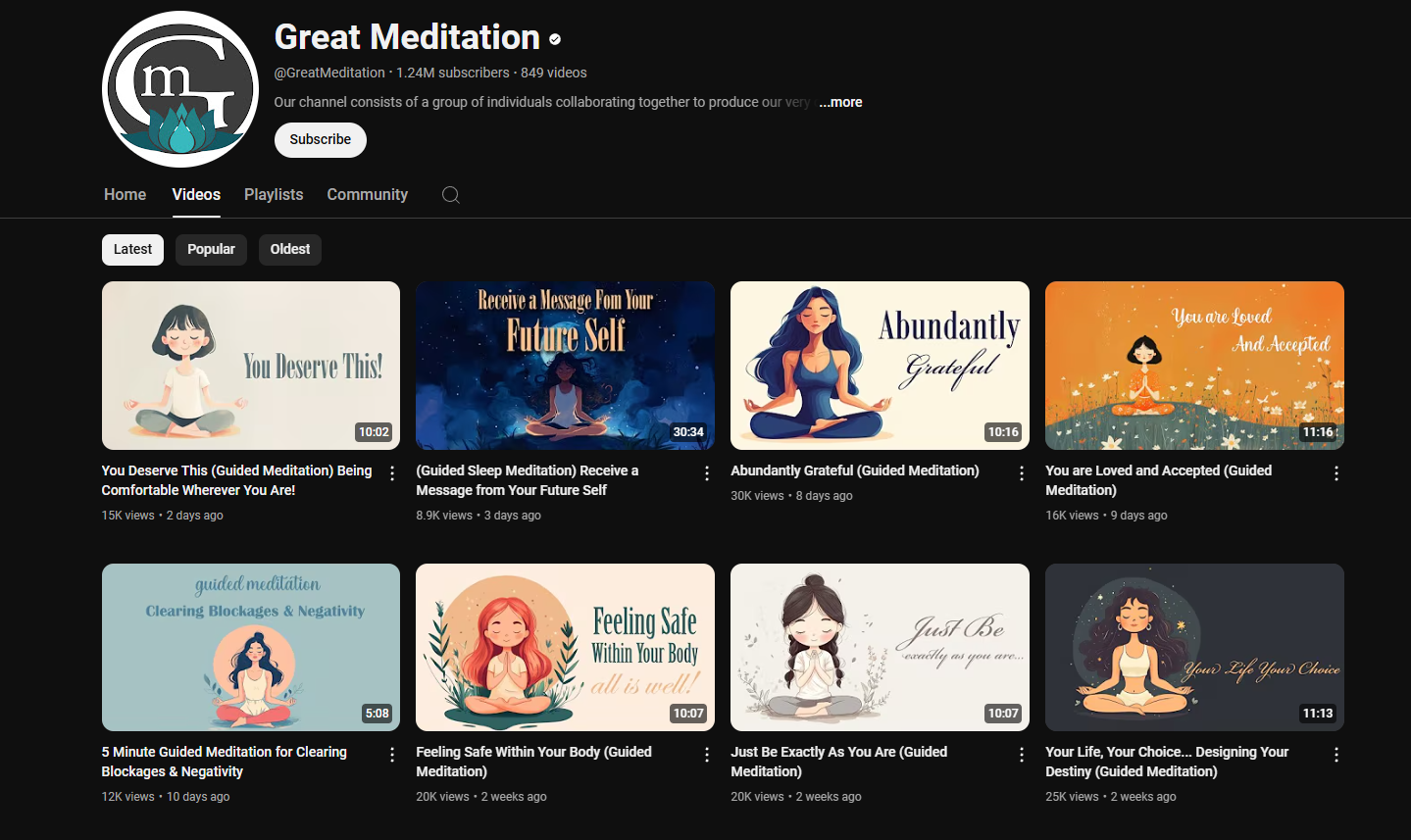Open the Abundantly Grateful thumbnail
Screen dimensions: 1411x840
tap(880, 366)
